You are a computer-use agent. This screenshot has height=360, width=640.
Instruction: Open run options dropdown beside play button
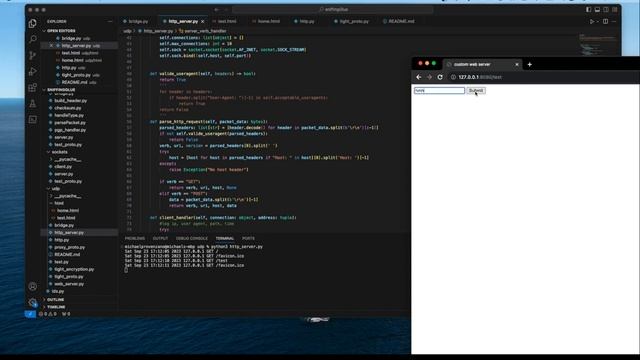[x=598, y=21]
